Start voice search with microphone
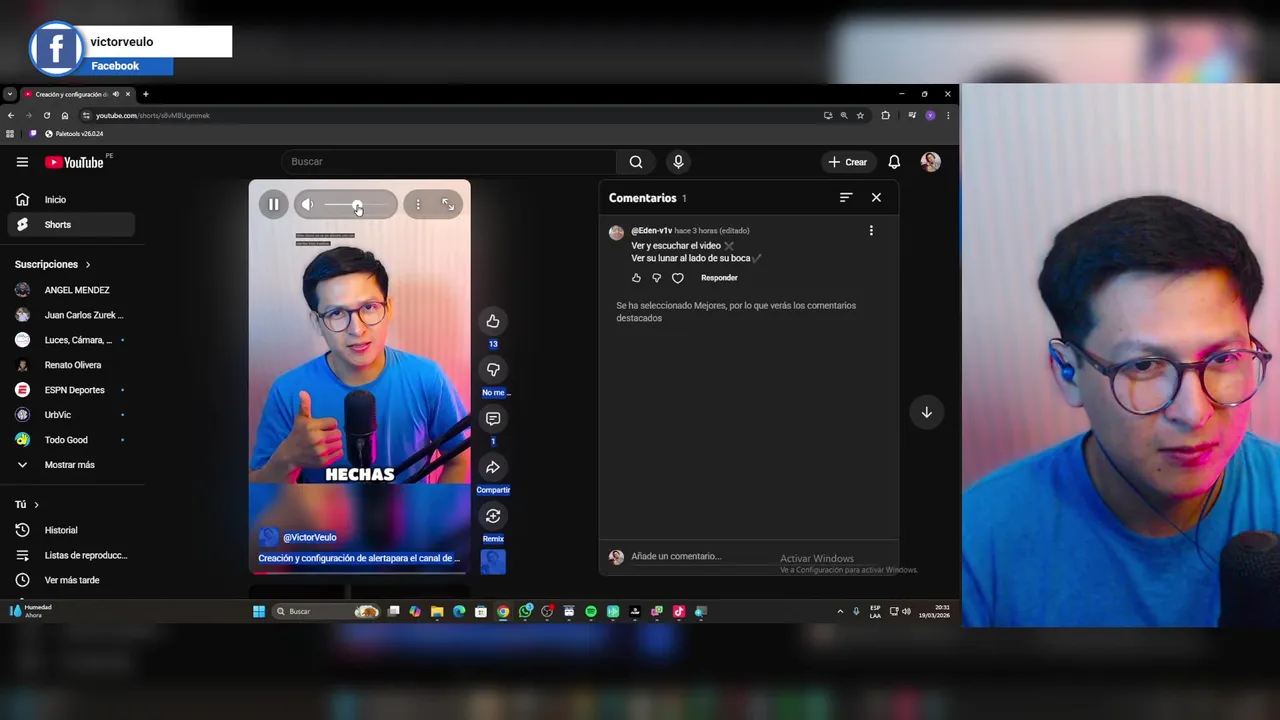Viewport: 1280px width, 720px height. click(678, 162)
